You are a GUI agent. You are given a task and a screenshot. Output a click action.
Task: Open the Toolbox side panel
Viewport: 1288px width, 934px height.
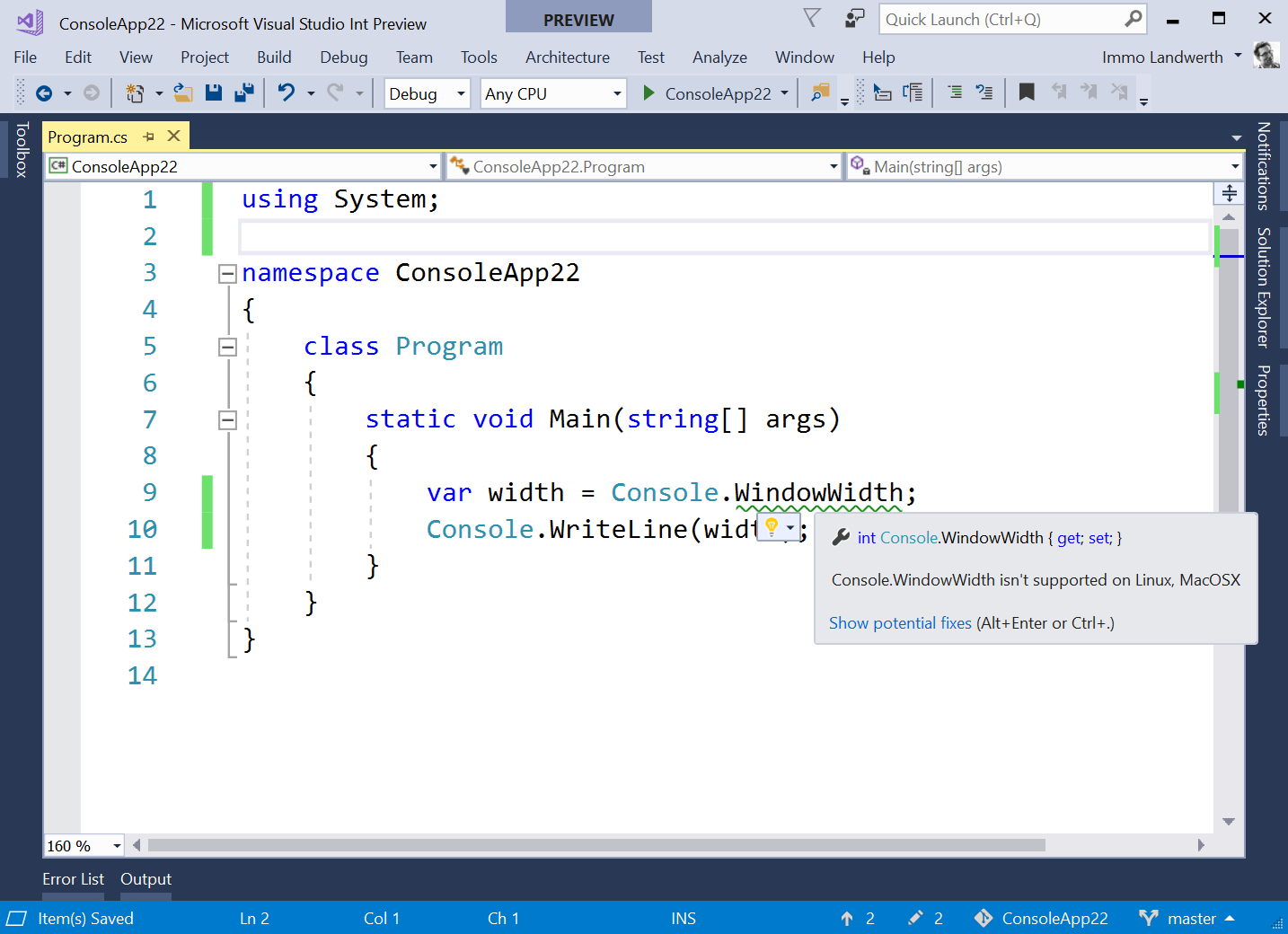pyautogui.click(x=22, y=149)
